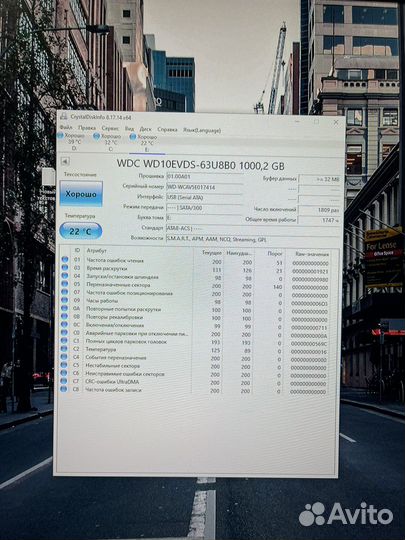Click status icon for attribute C0 emergency parking
The width and height of the screenshot is (405, 540).
tap(64, 333)
